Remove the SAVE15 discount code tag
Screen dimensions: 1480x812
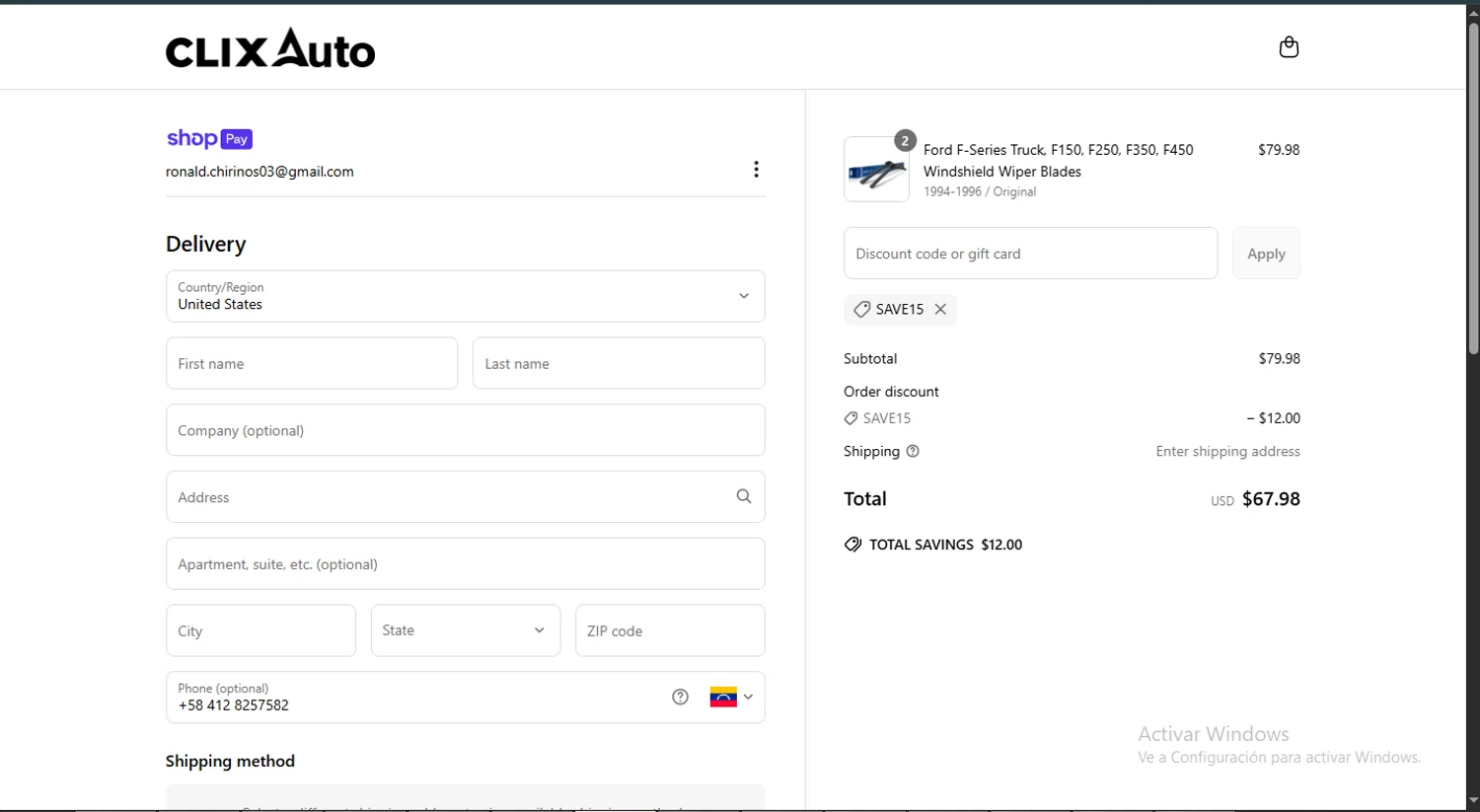click(x=940, y=309)
